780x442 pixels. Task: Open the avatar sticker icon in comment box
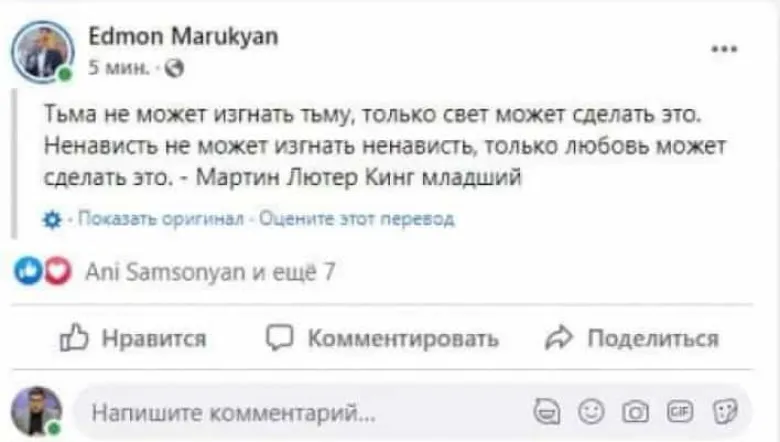pos(547,411)
